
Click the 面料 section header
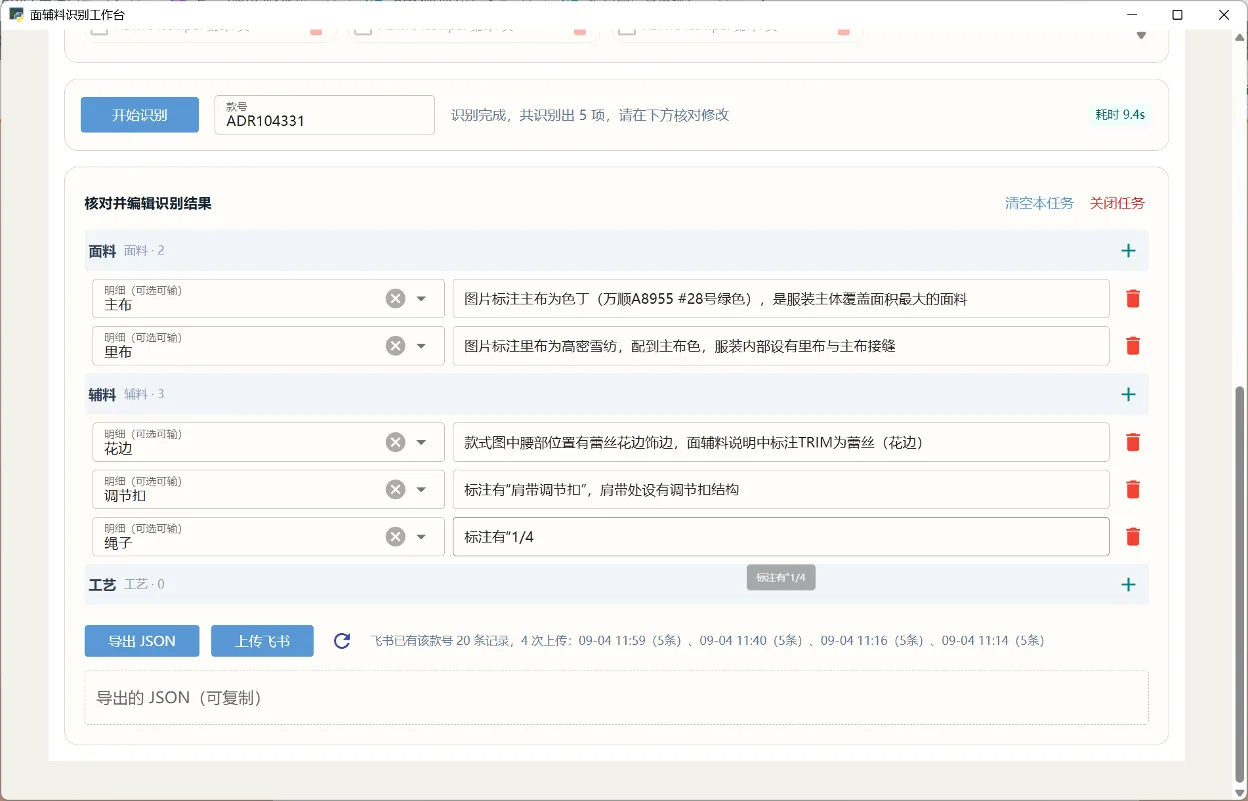(616, 251)
